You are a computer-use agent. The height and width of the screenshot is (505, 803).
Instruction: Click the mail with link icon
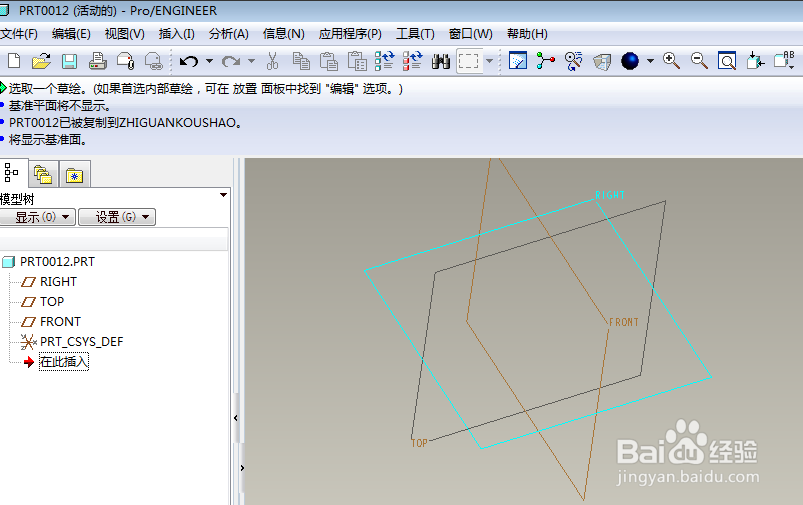coord(153,61)
